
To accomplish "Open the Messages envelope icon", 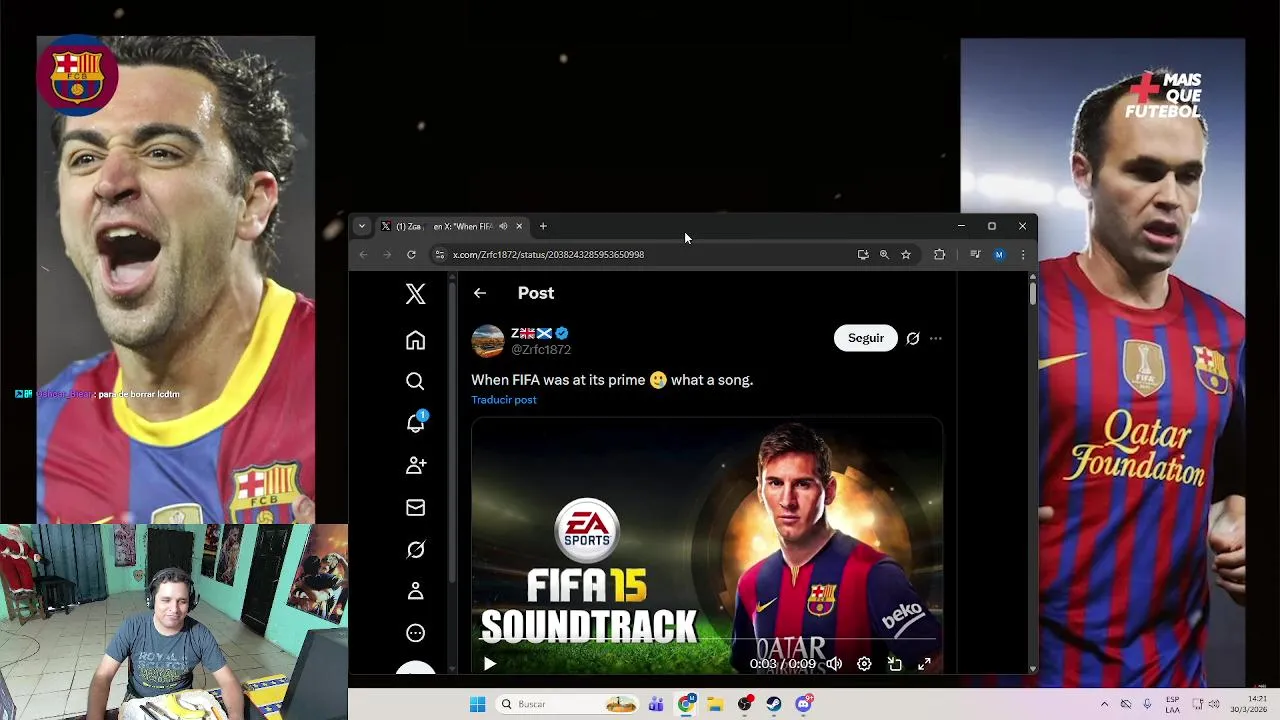I will click(x=415, y=507).
